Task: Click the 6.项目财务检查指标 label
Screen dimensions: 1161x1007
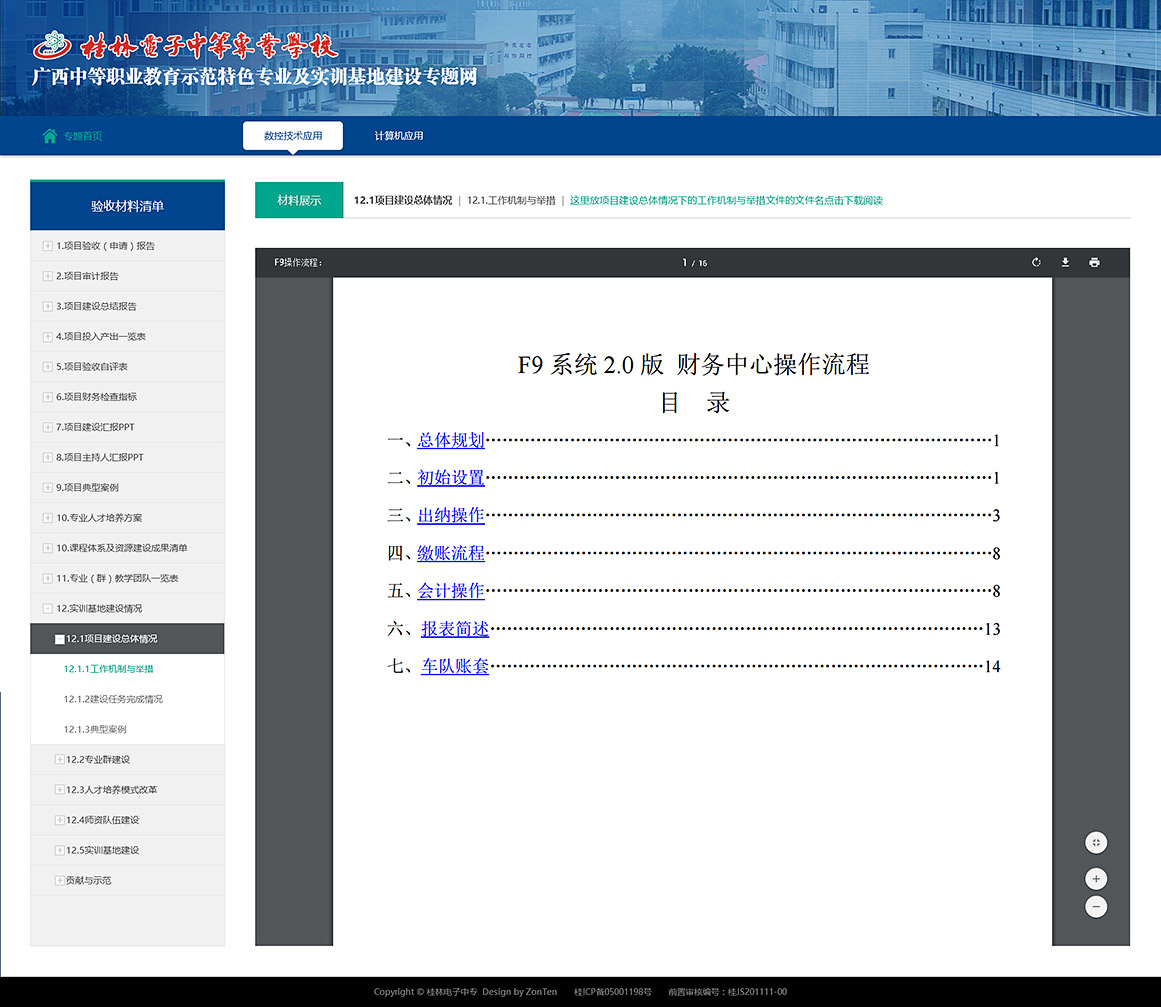Action: coord(96,398)
